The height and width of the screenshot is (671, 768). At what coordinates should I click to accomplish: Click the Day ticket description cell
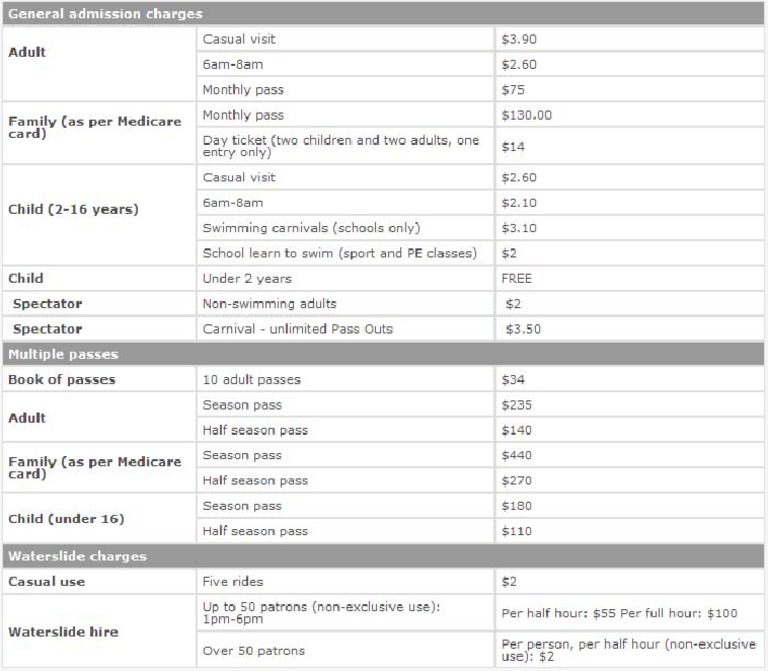(x=341, y=146)
